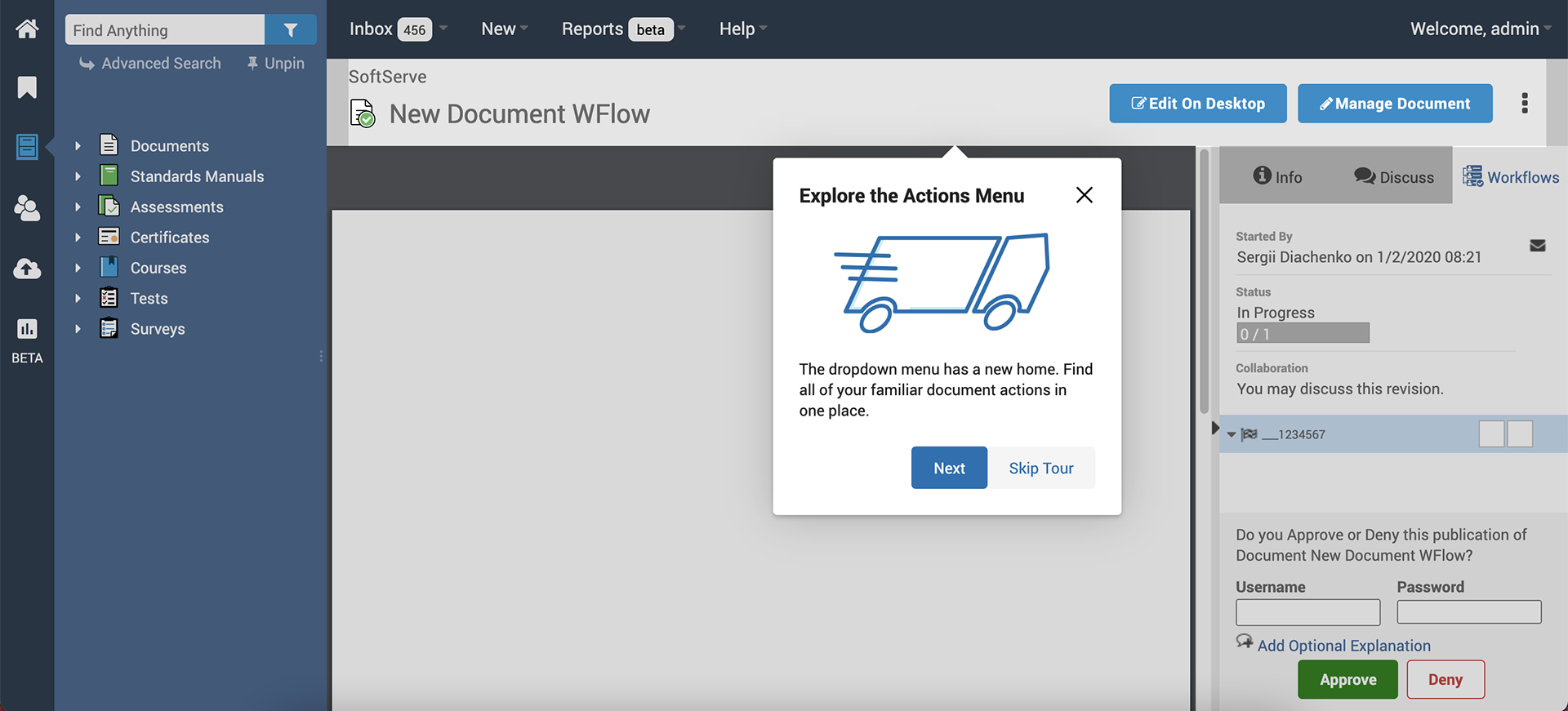Click the envelope email icon in workflow
This screenshot has height=711, width=1568.
point(1537,246)
